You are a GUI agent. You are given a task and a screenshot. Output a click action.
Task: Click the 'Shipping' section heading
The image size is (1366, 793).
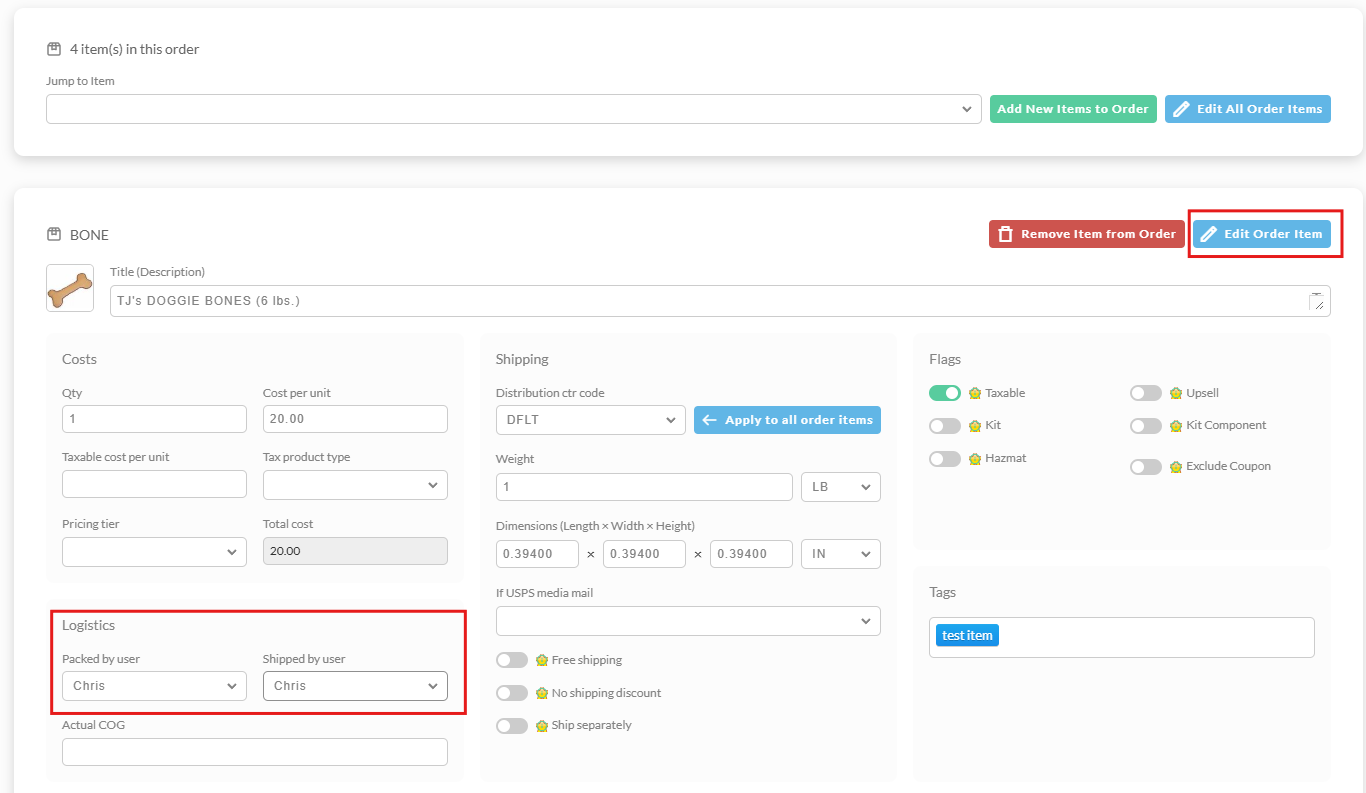point(522,359)
